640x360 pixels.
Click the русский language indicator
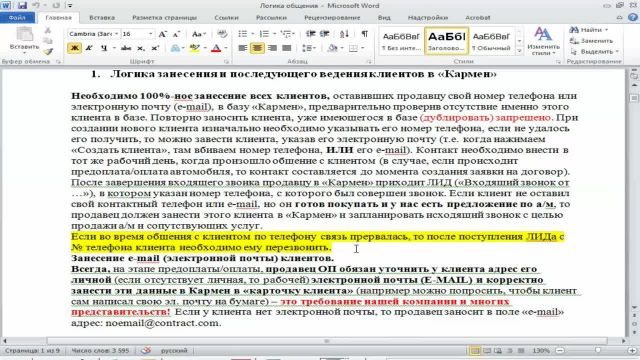click(174, 351)
